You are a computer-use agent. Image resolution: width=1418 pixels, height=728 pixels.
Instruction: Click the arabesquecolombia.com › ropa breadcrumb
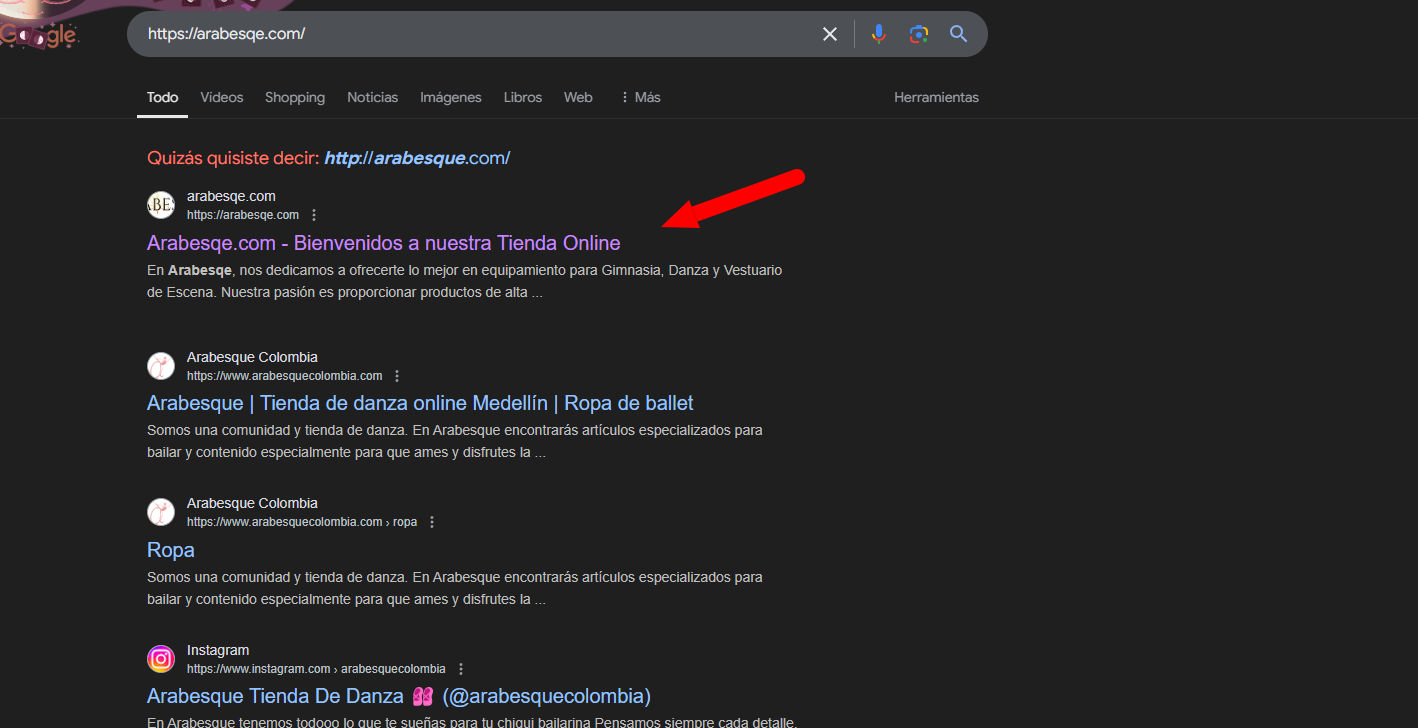[x=302, y=522]
